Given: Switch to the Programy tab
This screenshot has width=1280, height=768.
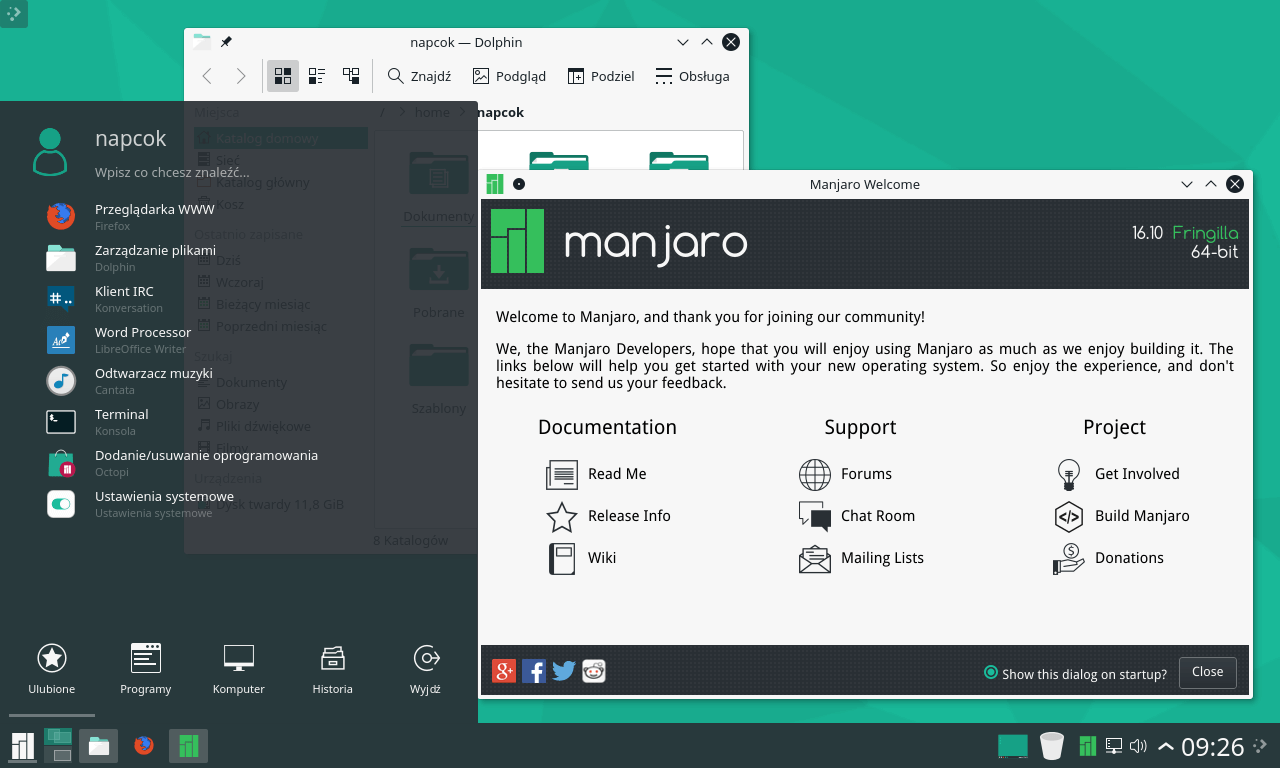Looking at the screenshot, I should pyautogui.click(x=146, y=668).
